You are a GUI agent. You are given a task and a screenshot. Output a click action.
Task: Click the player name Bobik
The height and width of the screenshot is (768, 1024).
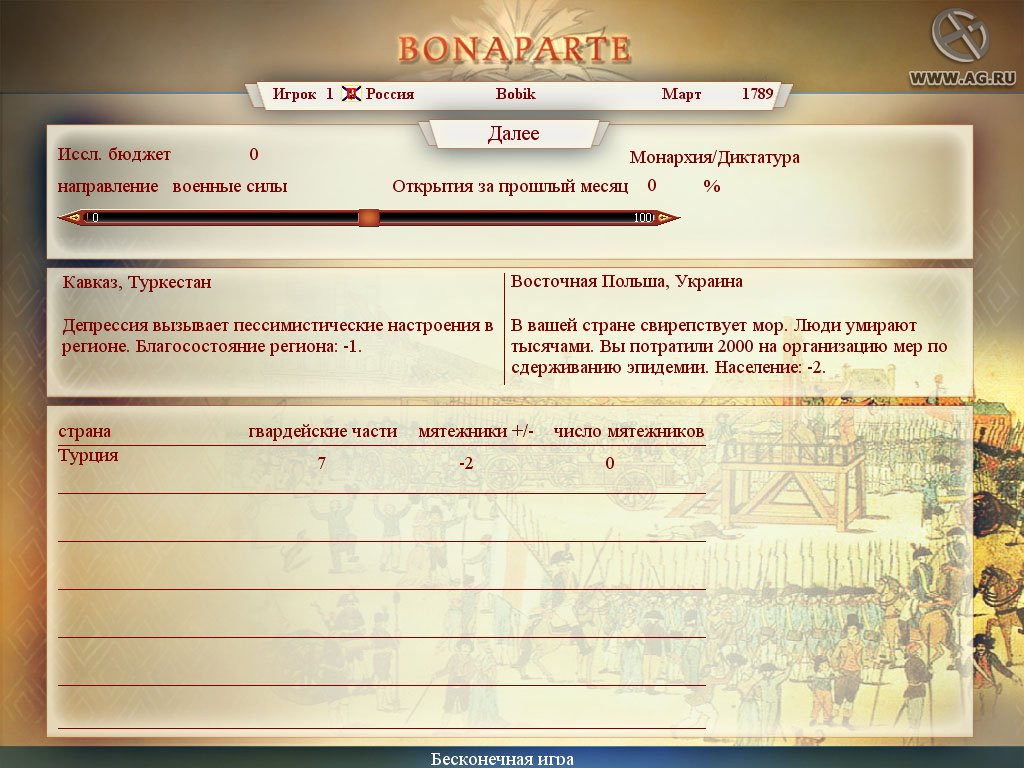(x=515, y=93)
